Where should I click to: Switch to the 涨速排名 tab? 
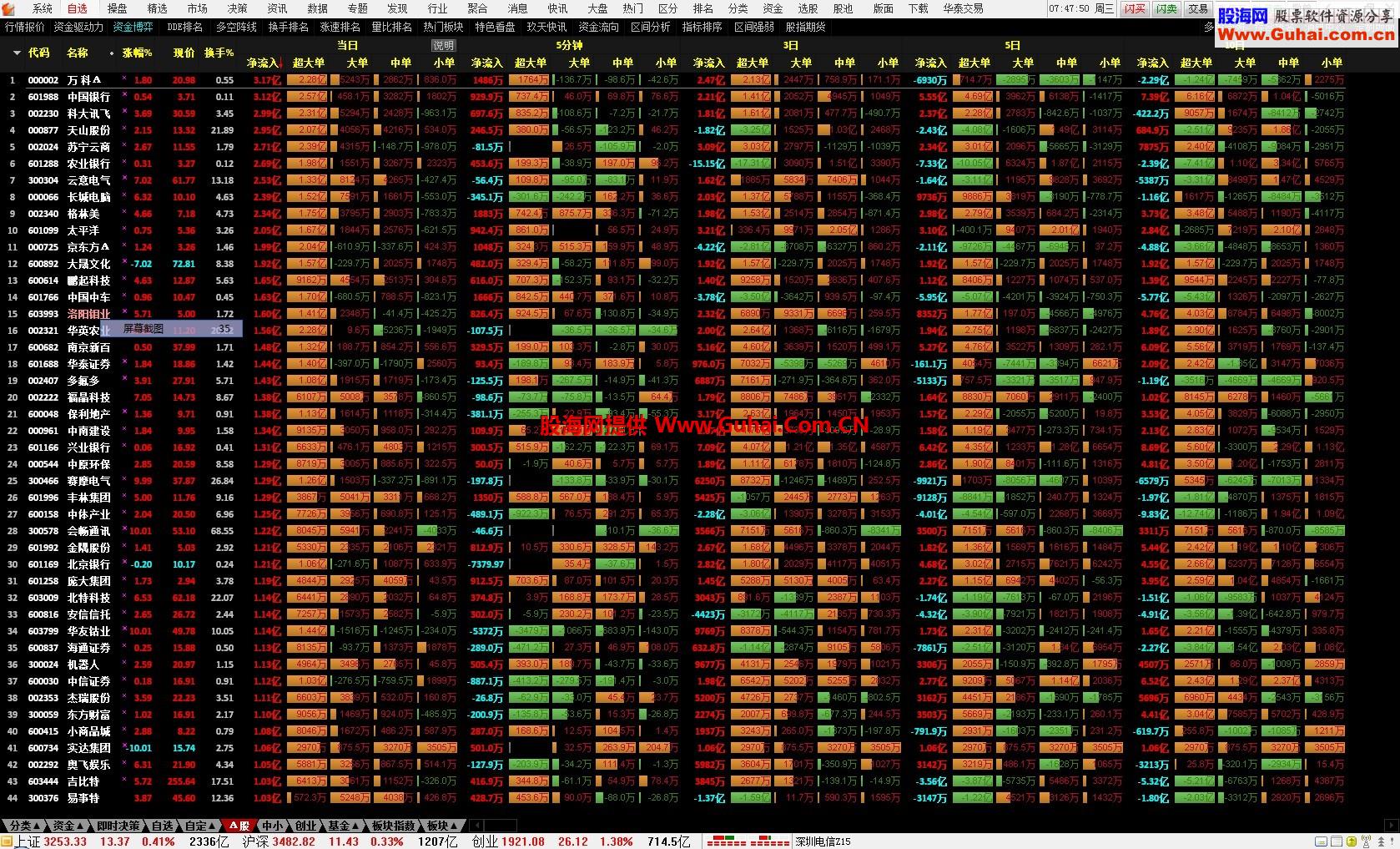click(340, 27)
